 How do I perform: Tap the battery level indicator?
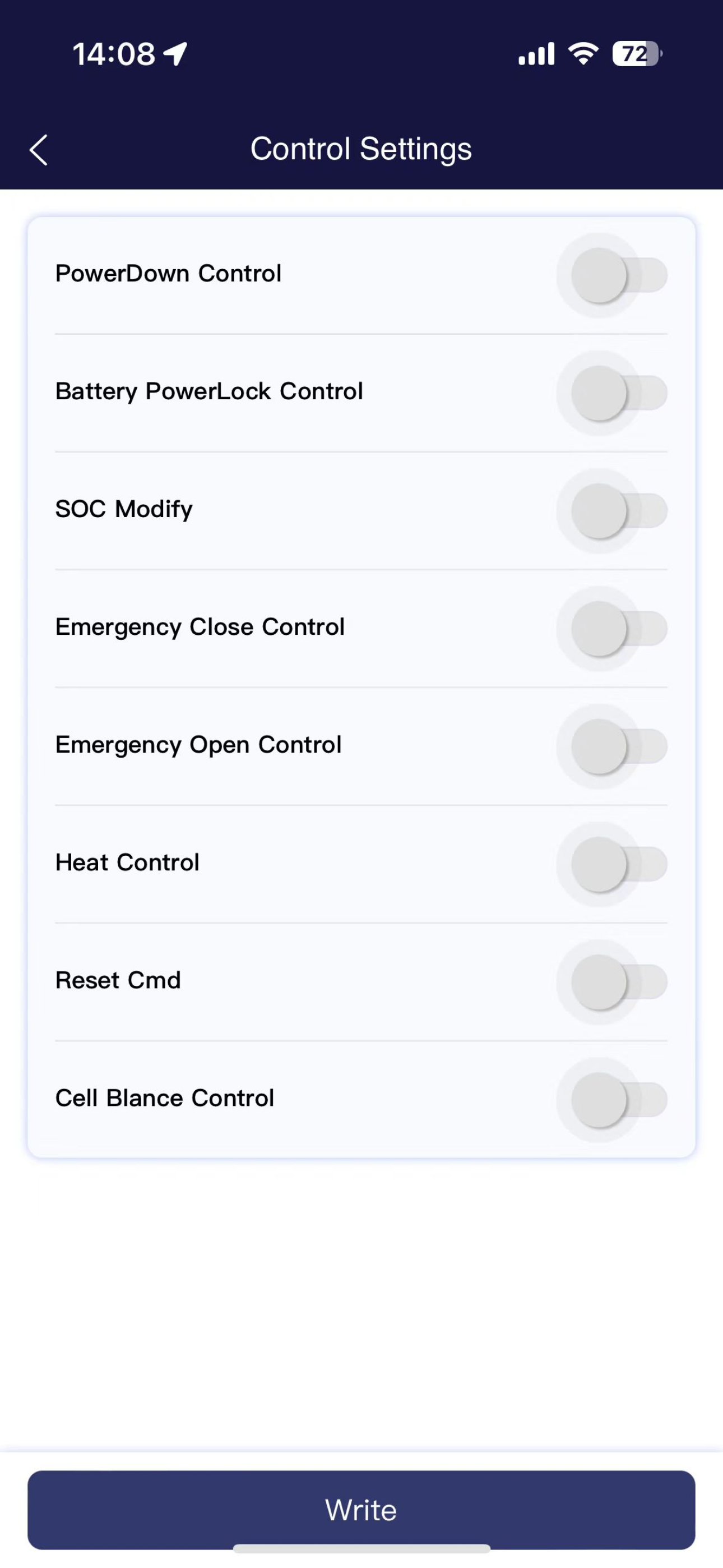(x=637, y=54)
